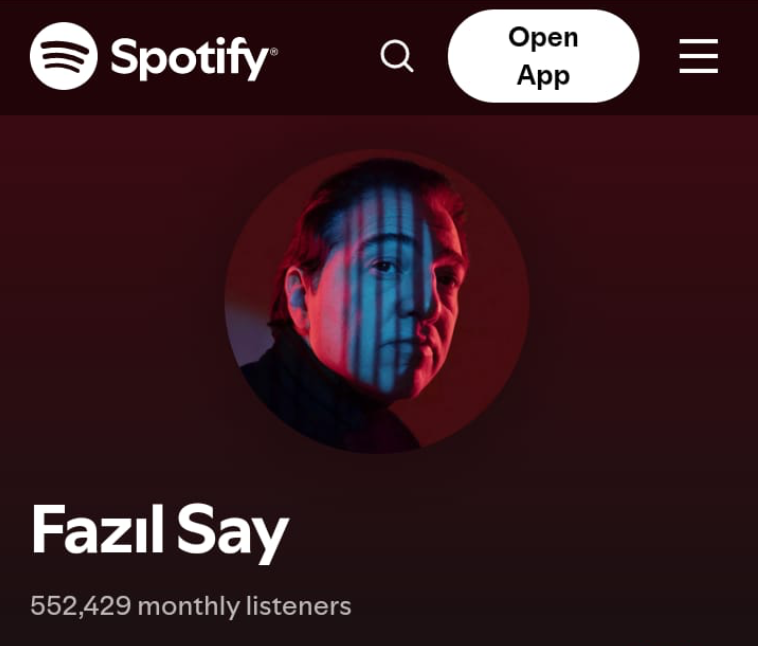Click the Spotify wordmark text
Viewport: 758px width, 646px height.
194,59
